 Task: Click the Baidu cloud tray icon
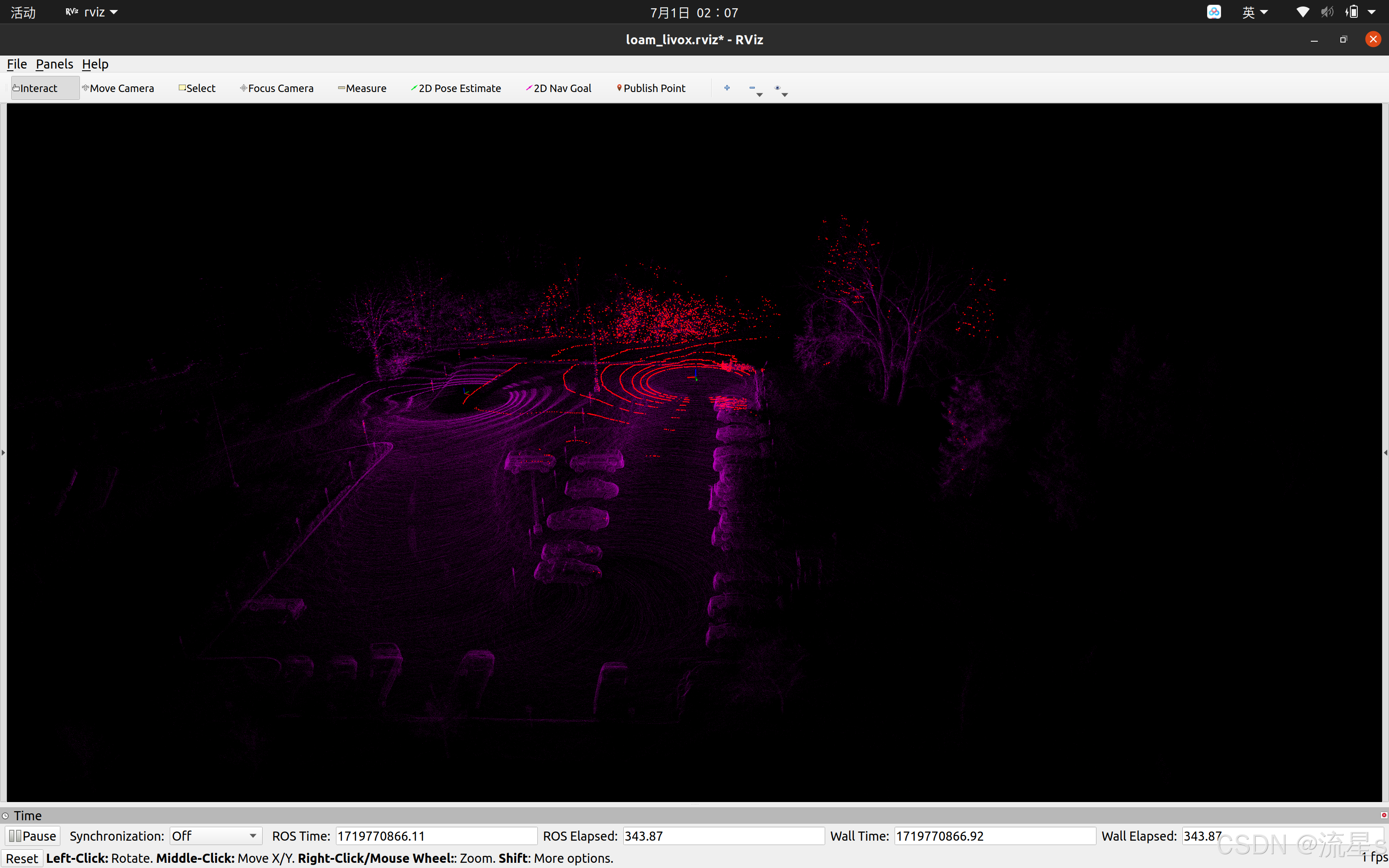(1214, 12)
